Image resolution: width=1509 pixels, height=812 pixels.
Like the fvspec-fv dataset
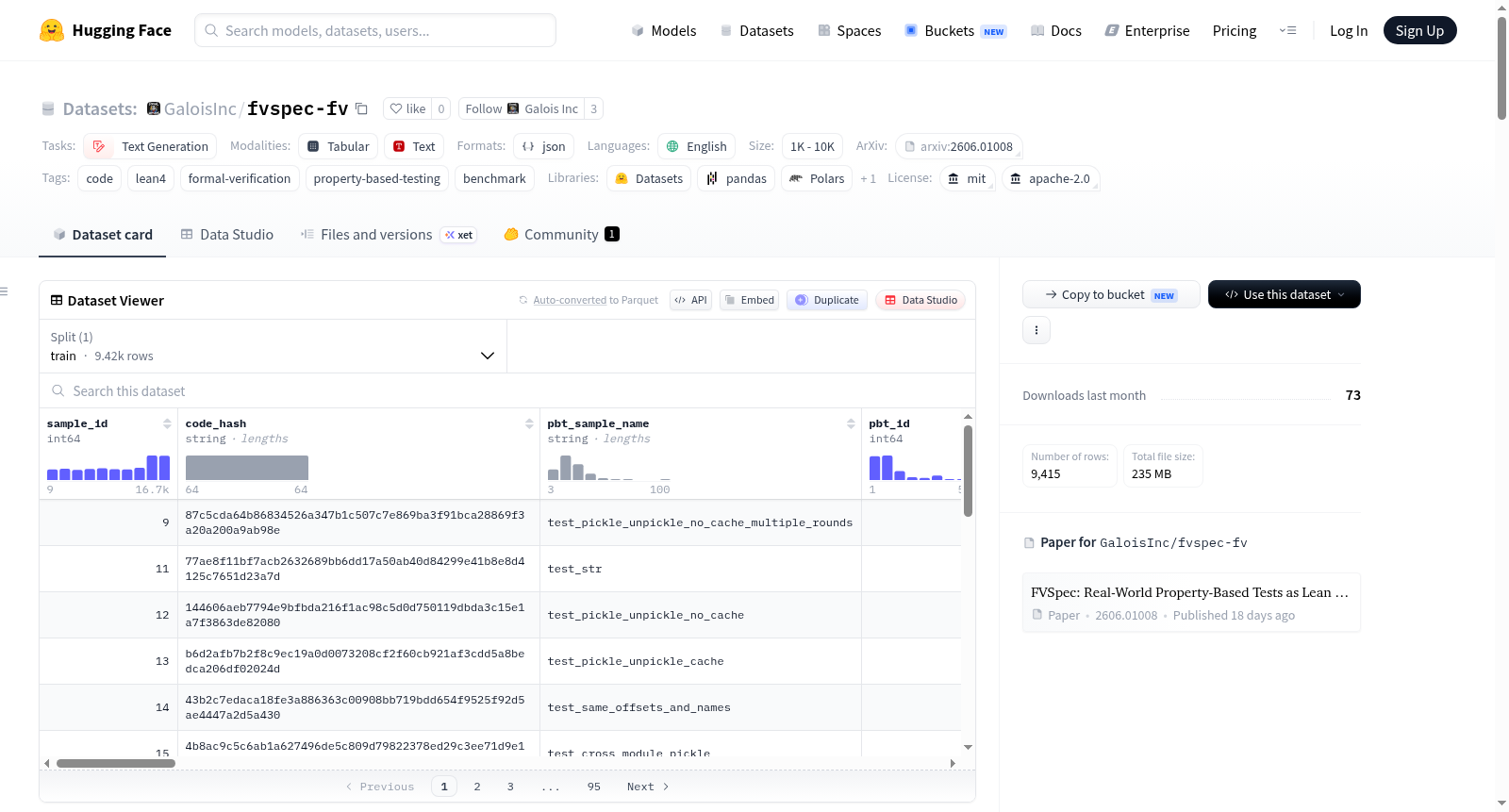408,108
